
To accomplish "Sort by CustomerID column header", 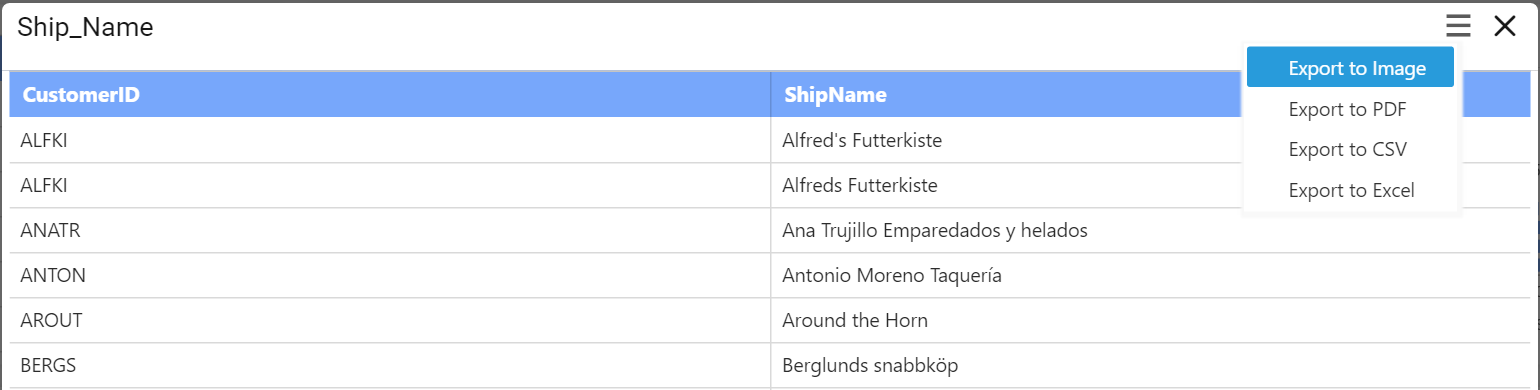I will (x=390, y=95).
